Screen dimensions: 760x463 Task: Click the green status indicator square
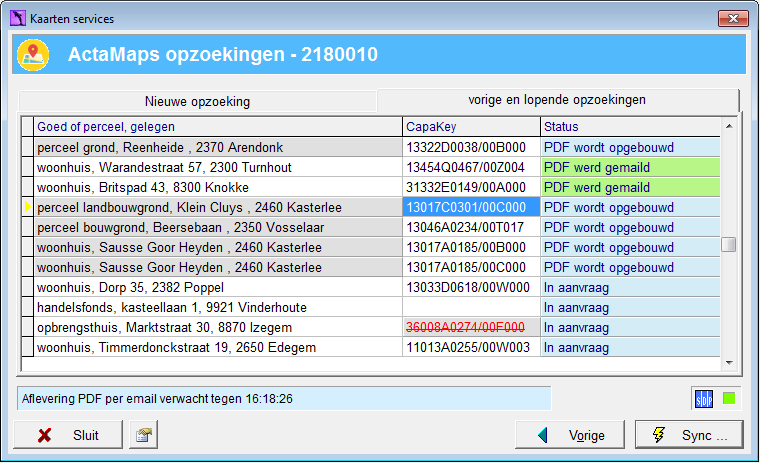tap(729, 399)
